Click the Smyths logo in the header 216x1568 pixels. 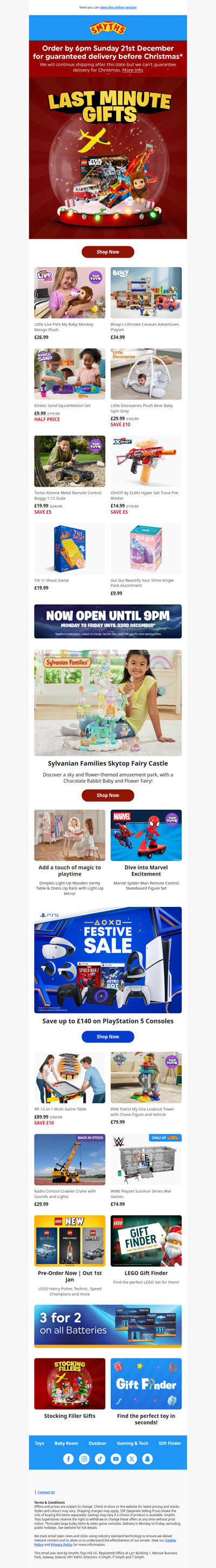coord(107,28)
